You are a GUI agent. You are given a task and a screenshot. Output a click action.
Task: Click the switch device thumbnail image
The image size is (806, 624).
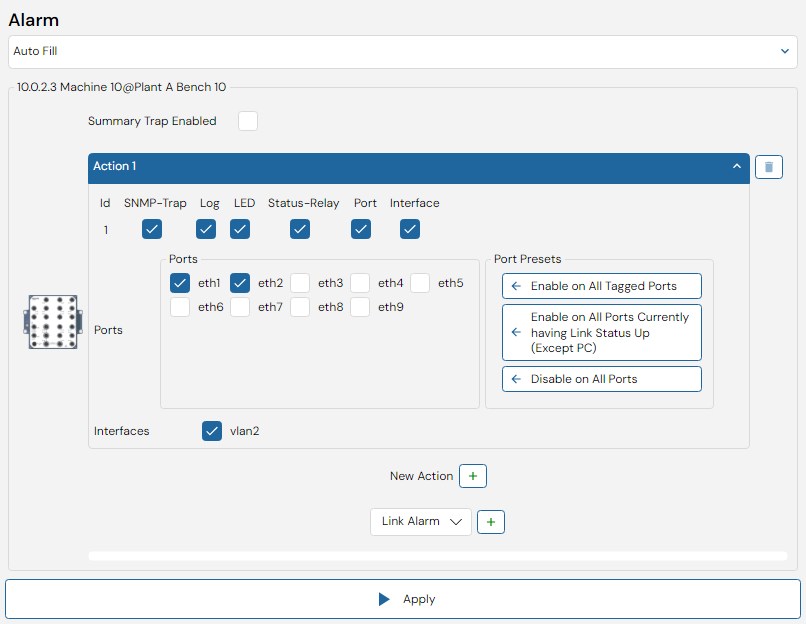53,322
